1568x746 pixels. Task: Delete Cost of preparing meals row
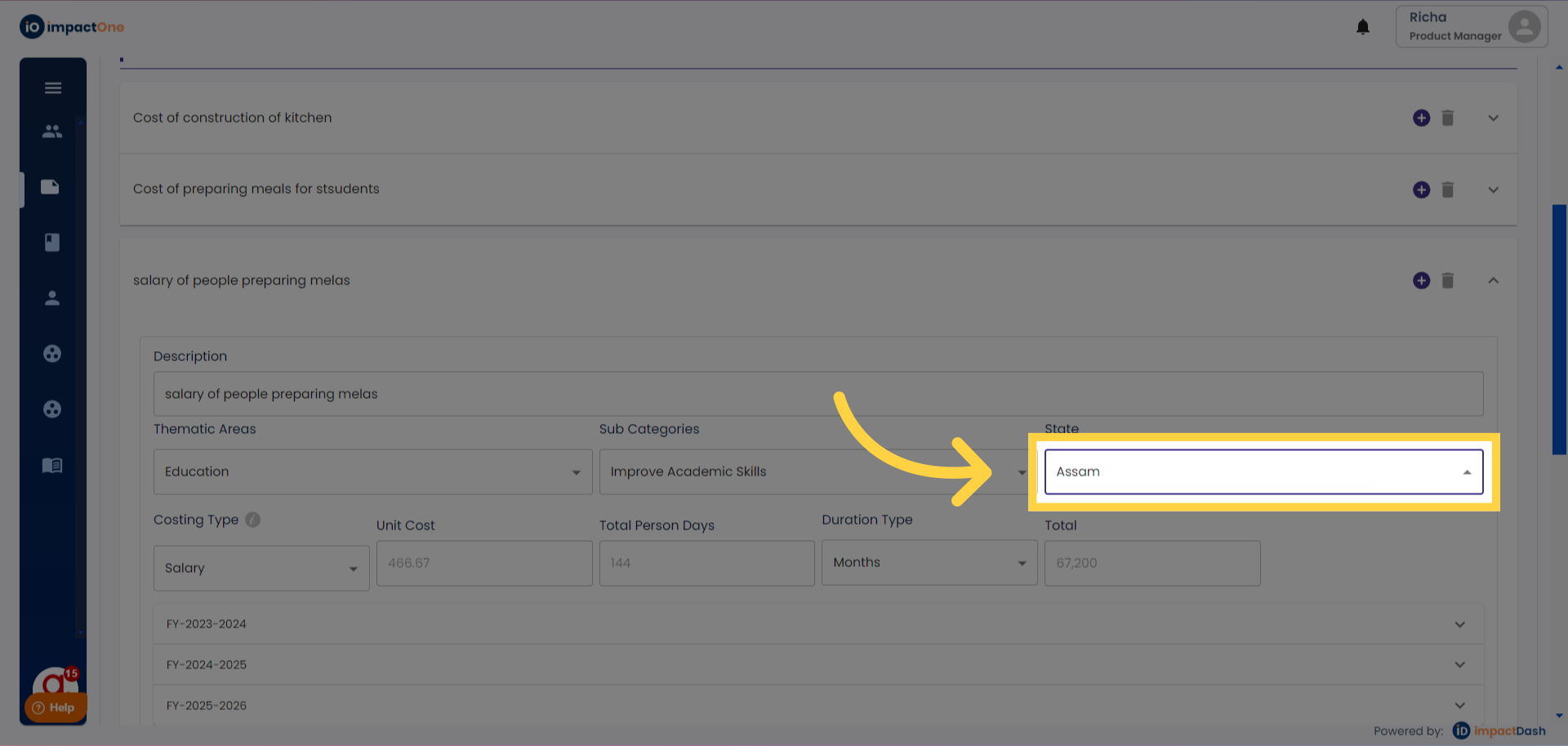tap(1447, 190)
